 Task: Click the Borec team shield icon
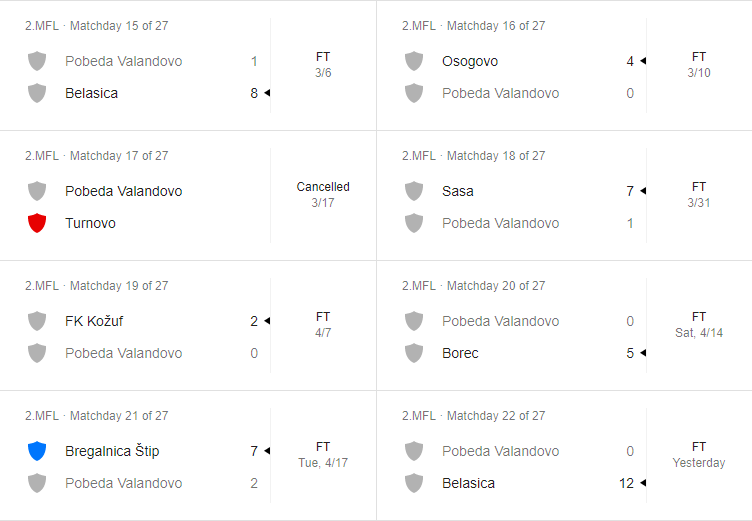click(x=414, y=353)
